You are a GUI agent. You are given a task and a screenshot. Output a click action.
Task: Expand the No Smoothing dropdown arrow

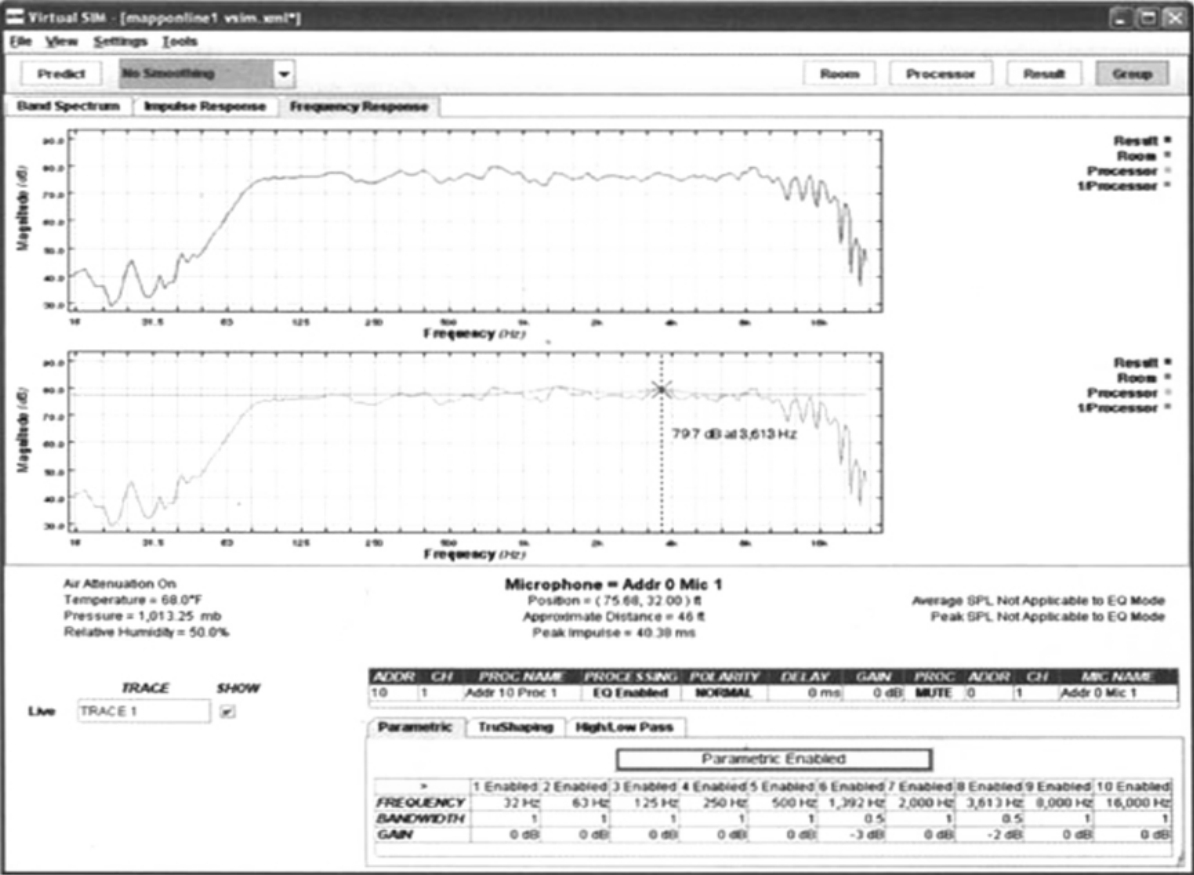(x=284, y=74)
